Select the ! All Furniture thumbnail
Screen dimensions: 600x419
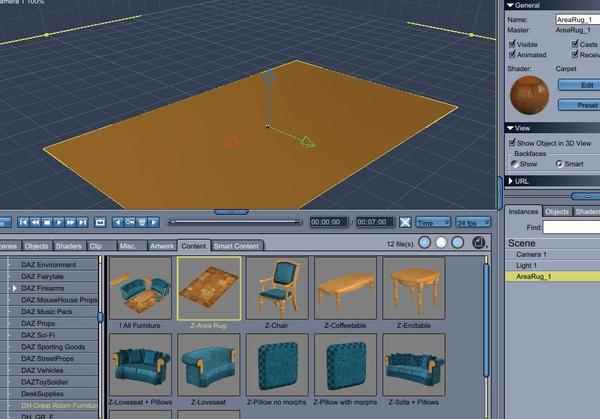(x=140, y=288)
